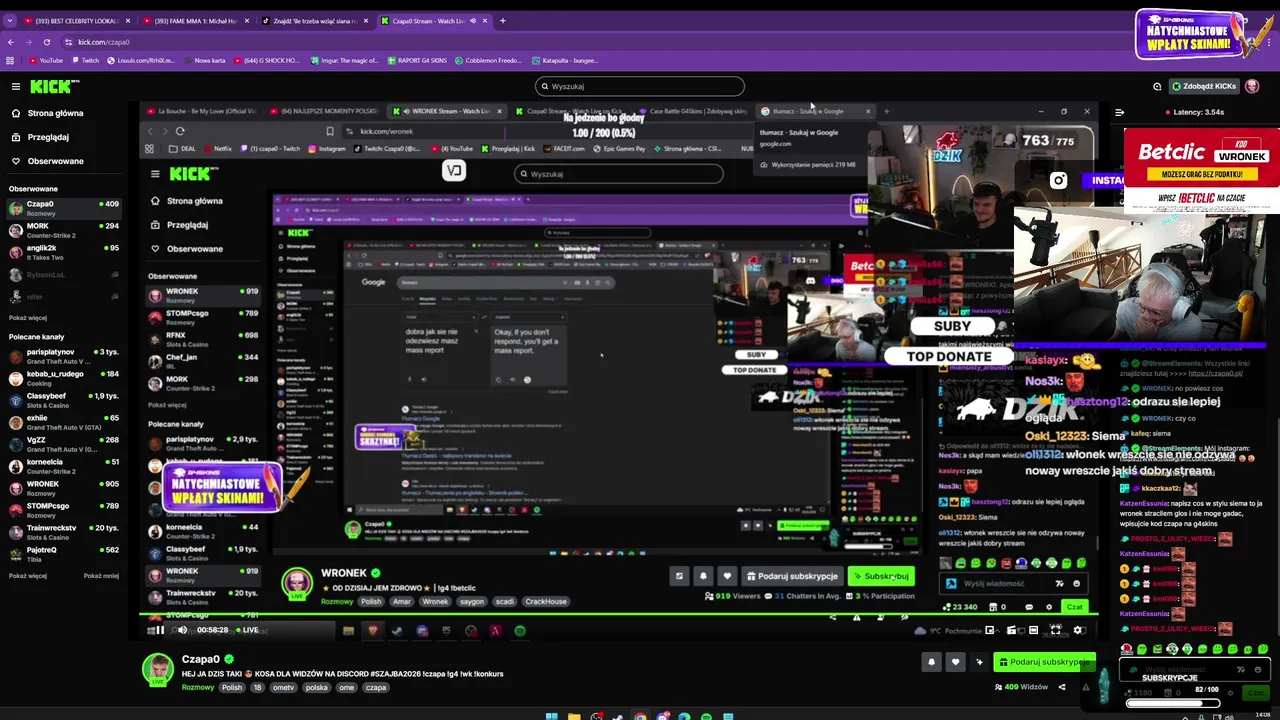Open the Twitch bookmark
This screenshot has width=1280, height=720.
tap(85, 60)
